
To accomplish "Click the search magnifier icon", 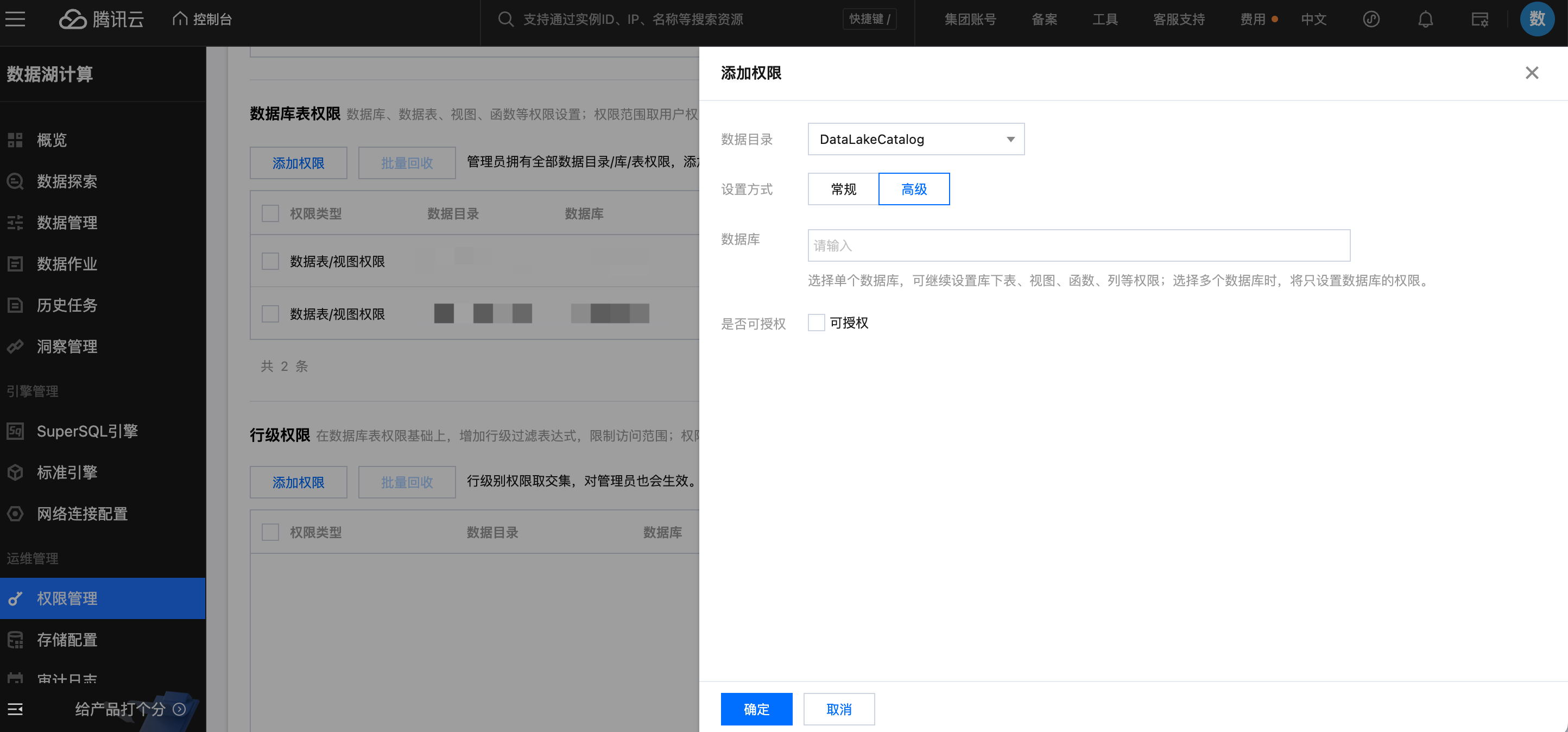I will [505, 20].
